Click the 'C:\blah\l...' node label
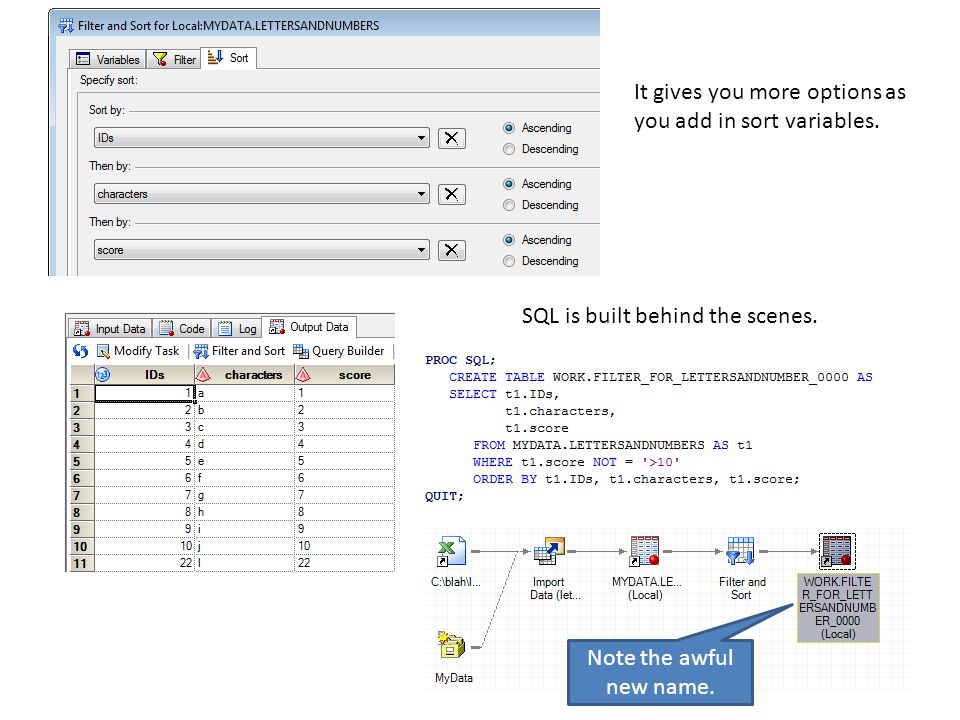Viewport: 960px width, 720px height. pos(456,582)
